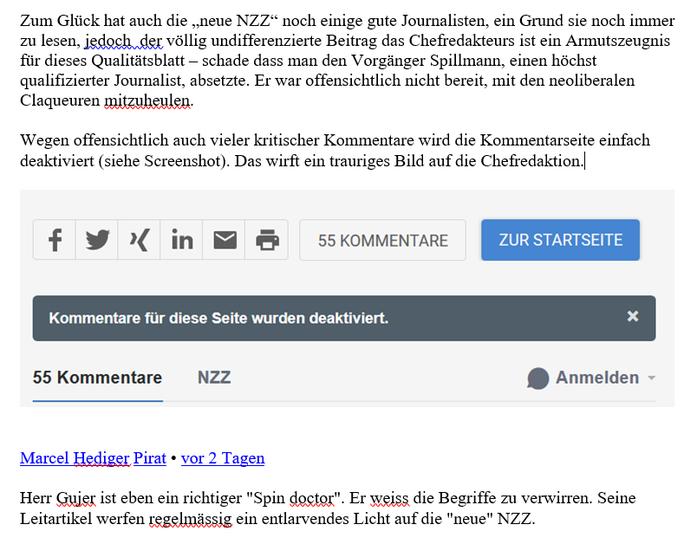Click the underlined 'jedoch der' text
The image size is (684, 544).
pos(124,41)
